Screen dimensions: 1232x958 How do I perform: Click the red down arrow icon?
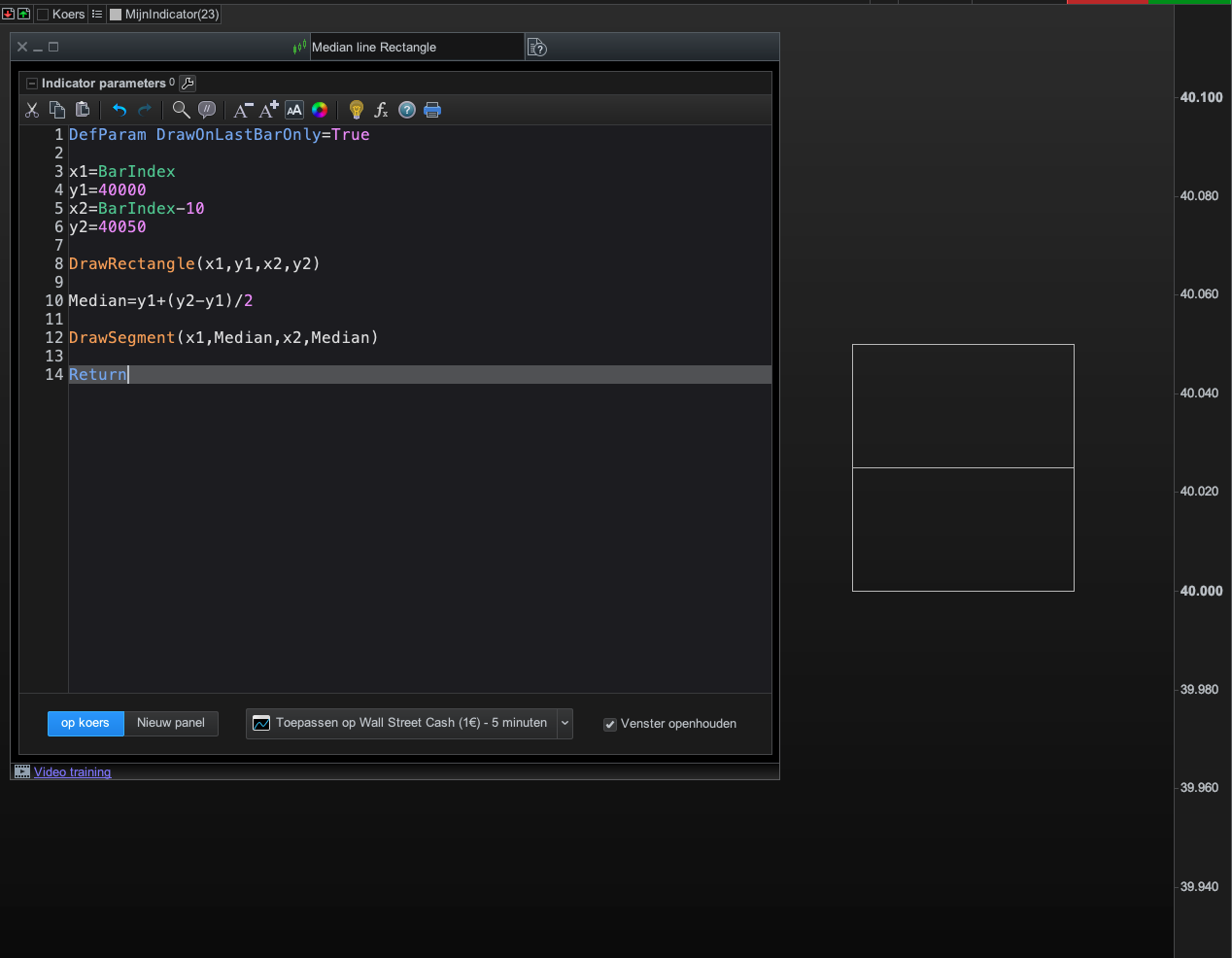(x=8, y=14)
